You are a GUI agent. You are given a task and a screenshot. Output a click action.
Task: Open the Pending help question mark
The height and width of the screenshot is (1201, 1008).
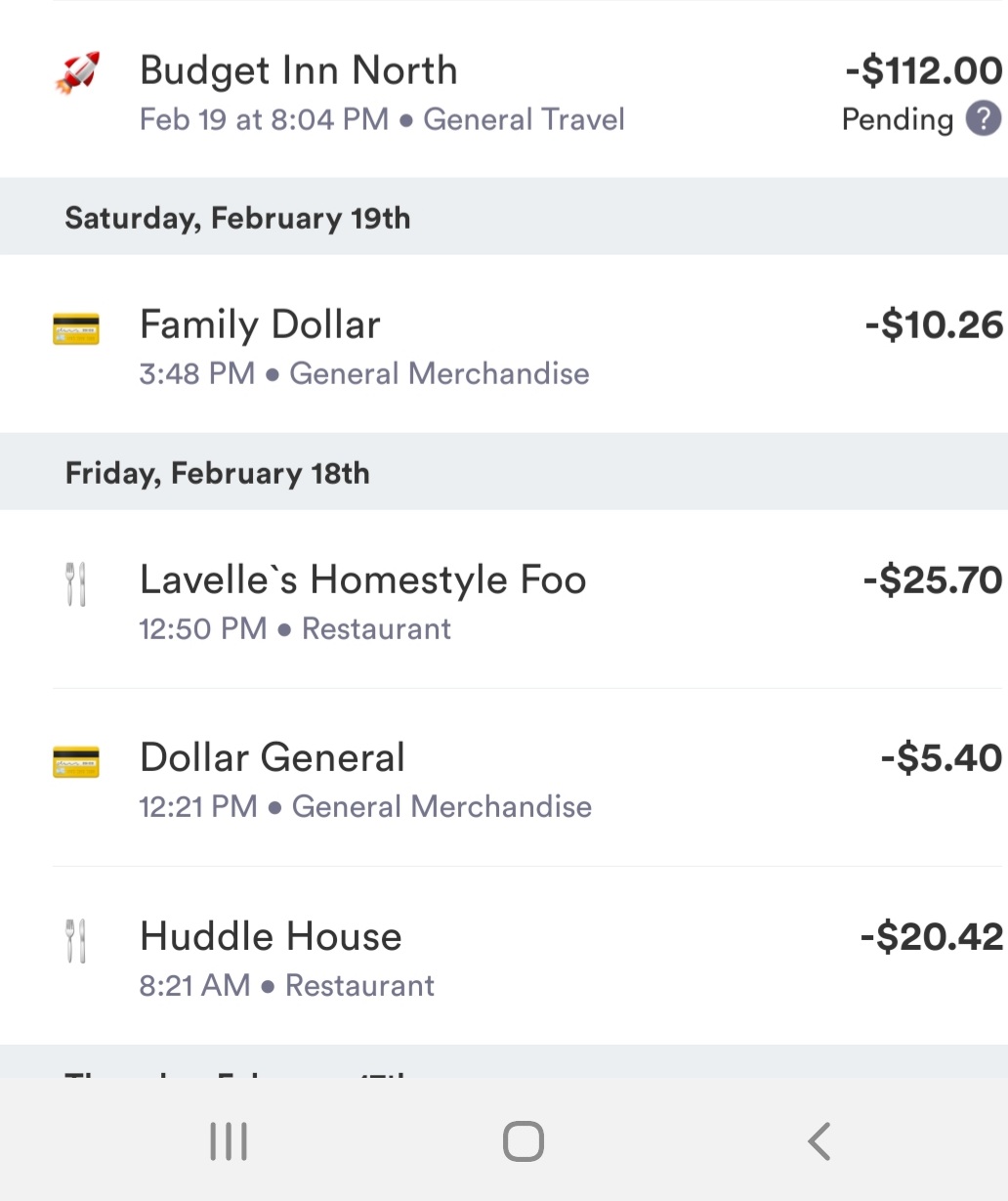point(983,119)
